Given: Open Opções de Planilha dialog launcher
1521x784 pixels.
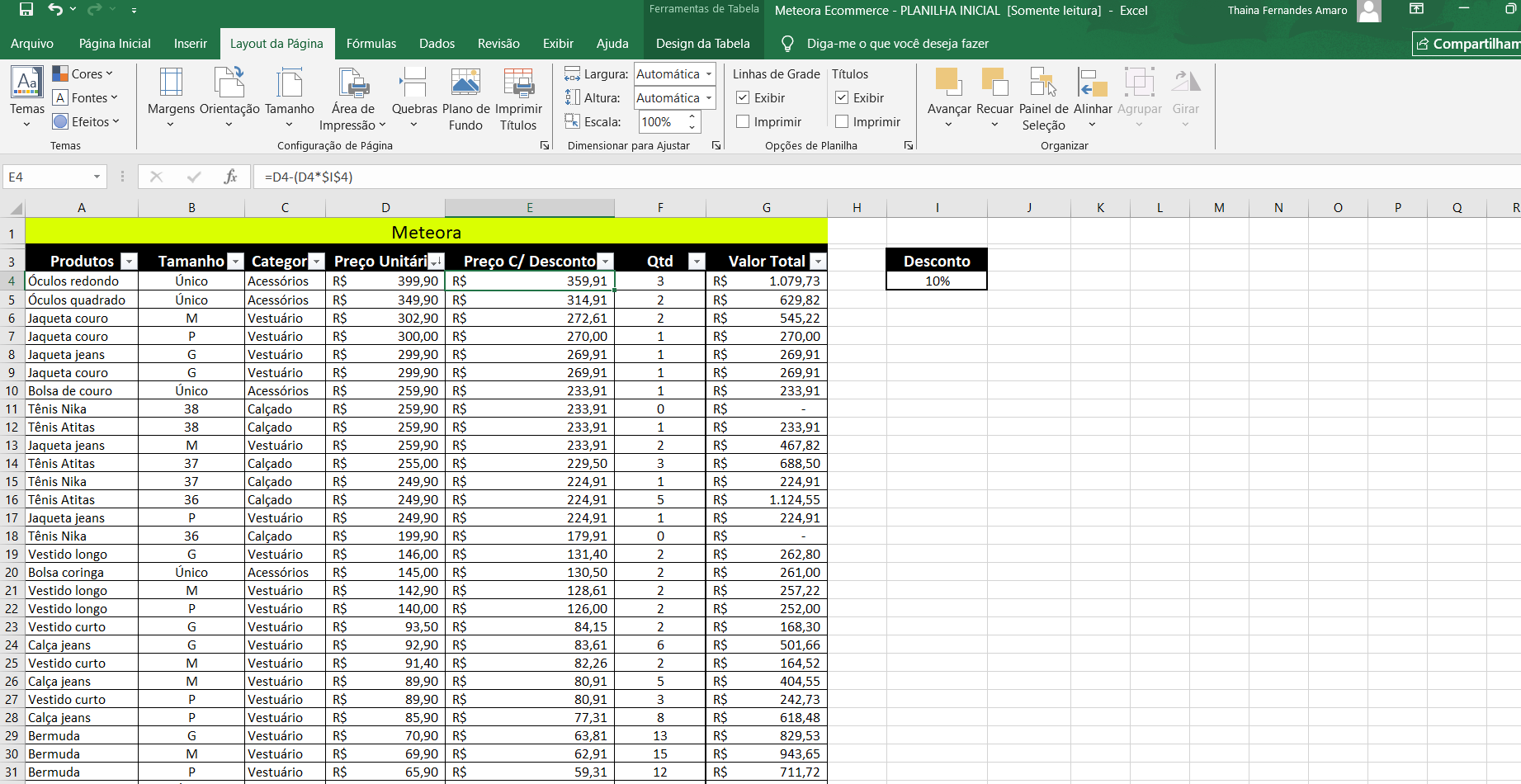Looking at the screenshot, I should pos(909,145).
